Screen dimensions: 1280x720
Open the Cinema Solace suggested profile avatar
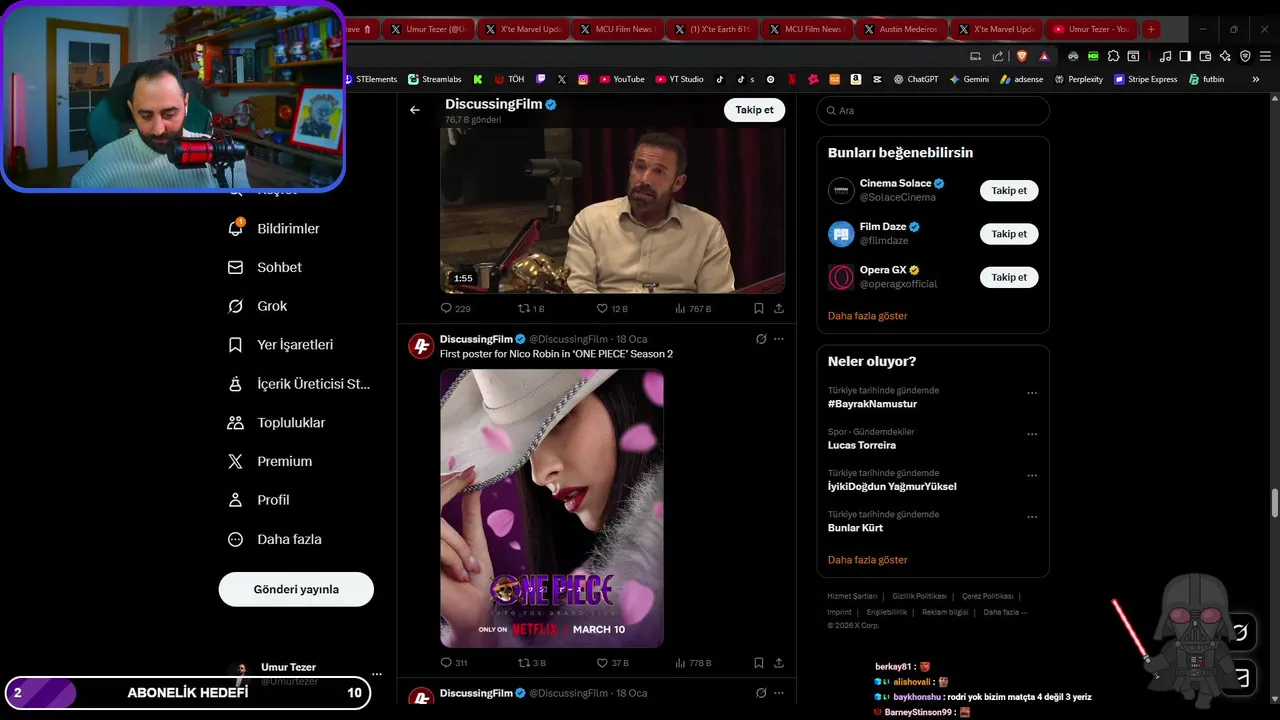pos(841,190)
